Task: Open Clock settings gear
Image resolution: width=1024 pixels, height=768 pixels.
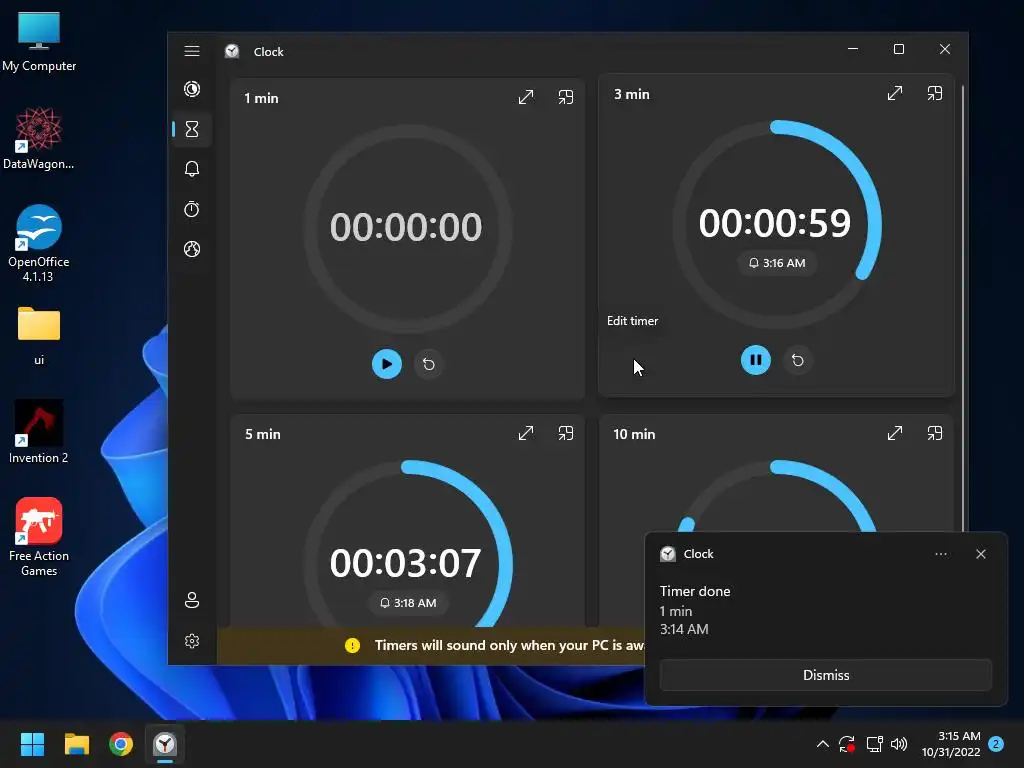Action: point(192,641)
